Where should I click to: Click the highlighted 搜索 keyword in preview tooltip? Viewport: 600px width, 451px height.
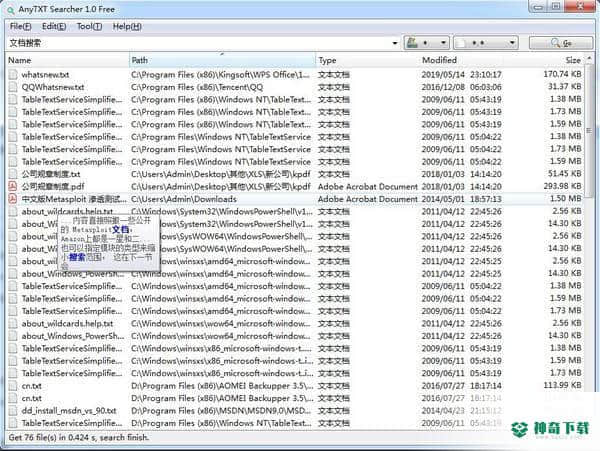[77, 257]
